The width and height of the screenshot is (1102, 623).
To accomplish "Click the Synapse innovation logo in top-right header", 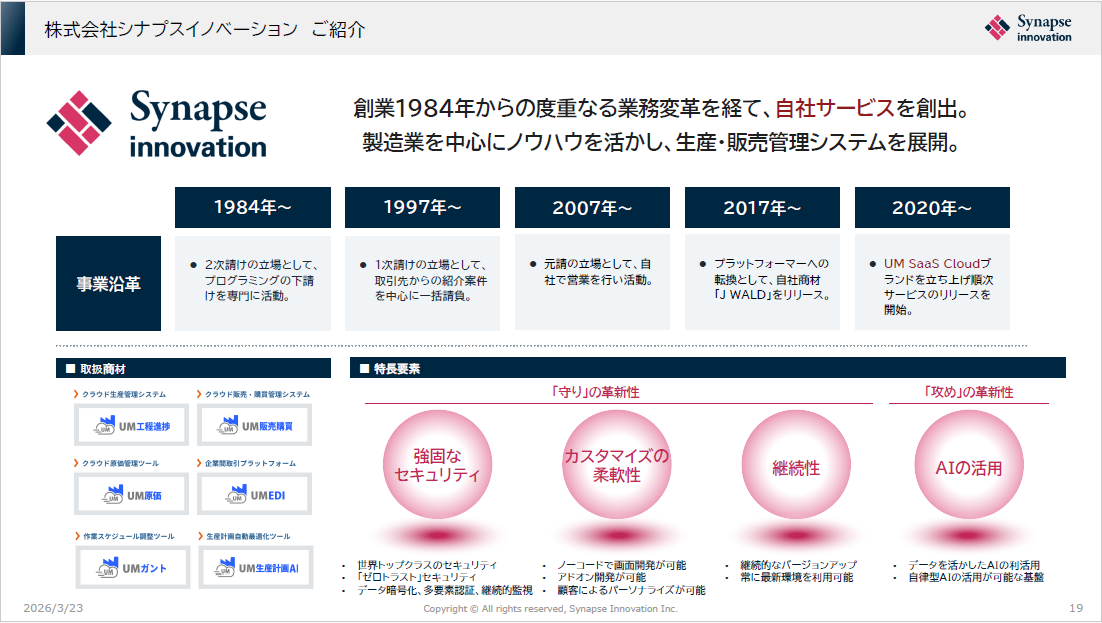I will [x=1028, y=28].
